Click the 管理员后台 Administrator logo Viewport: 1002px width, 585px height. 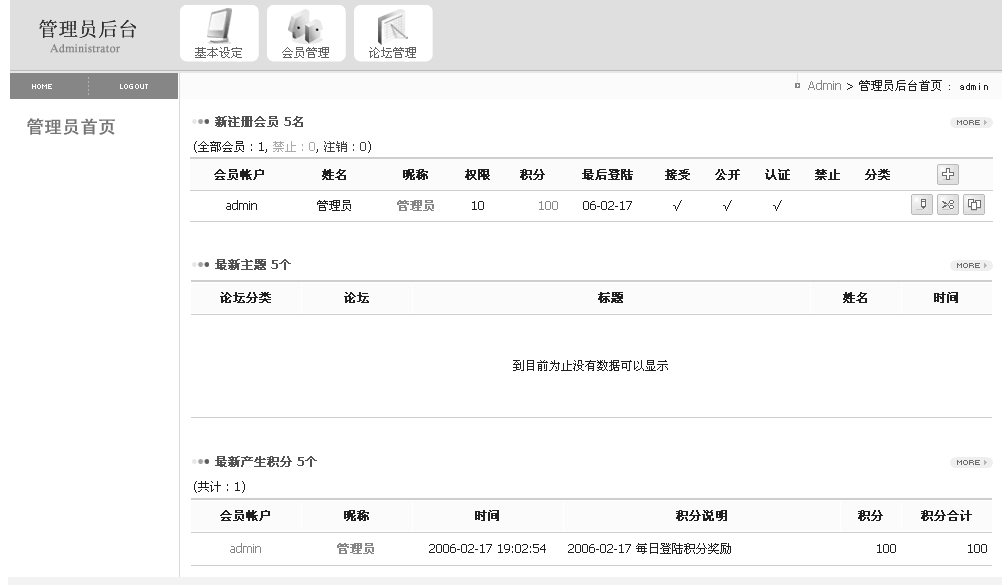click(x=87, y=34)
